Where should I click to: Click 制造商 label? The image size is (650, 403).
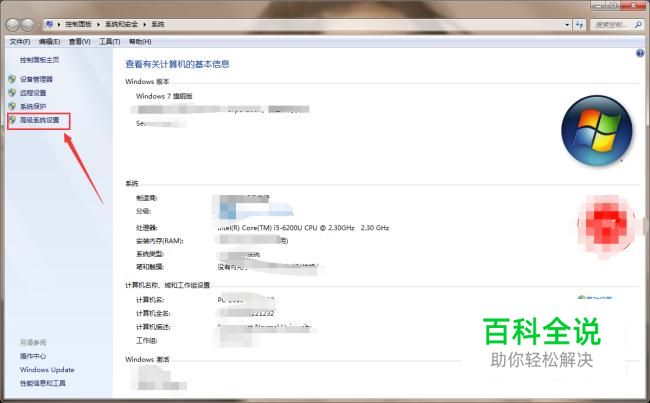pos(147,198)
